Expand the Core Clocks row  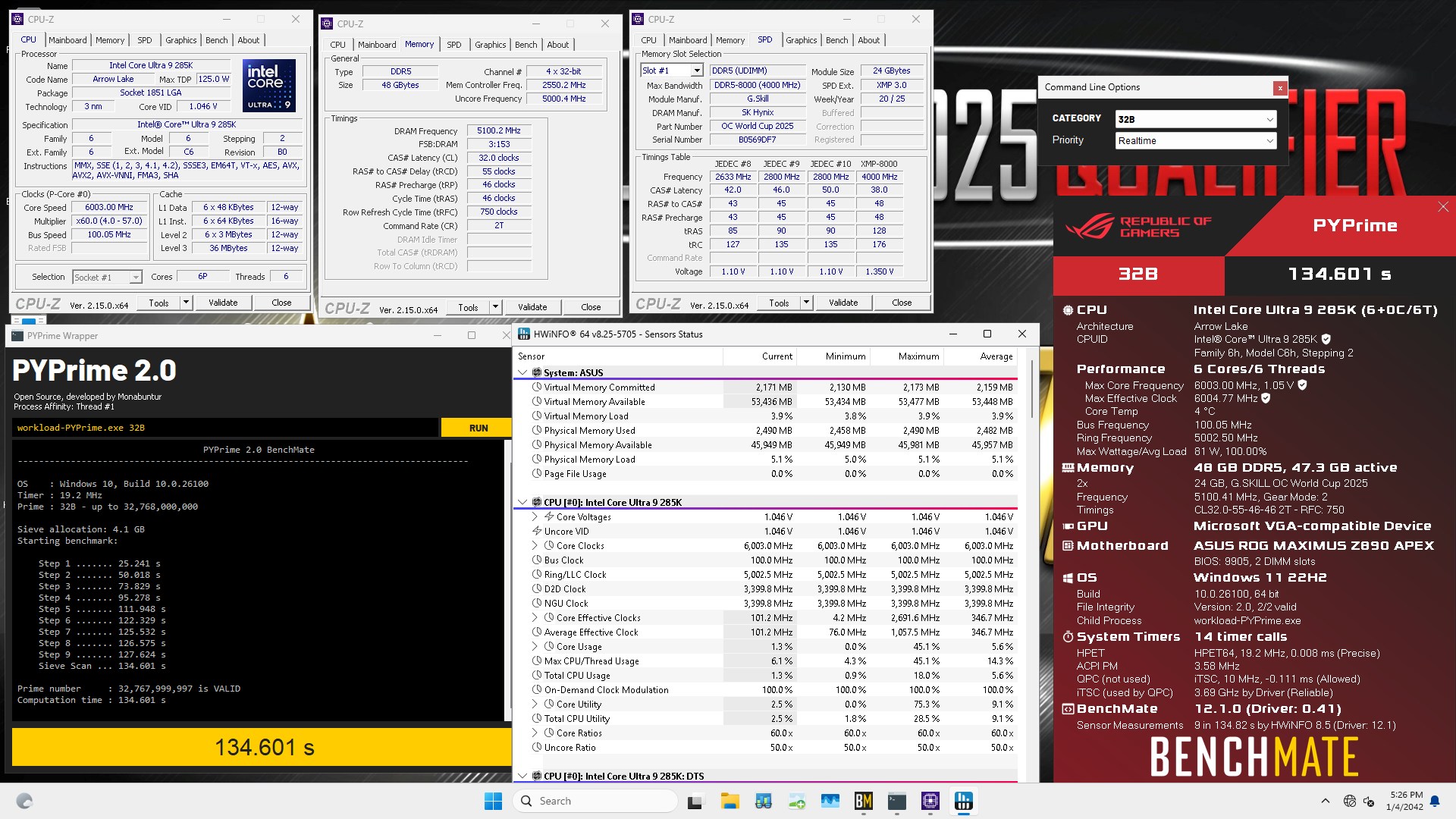[535, 546]
